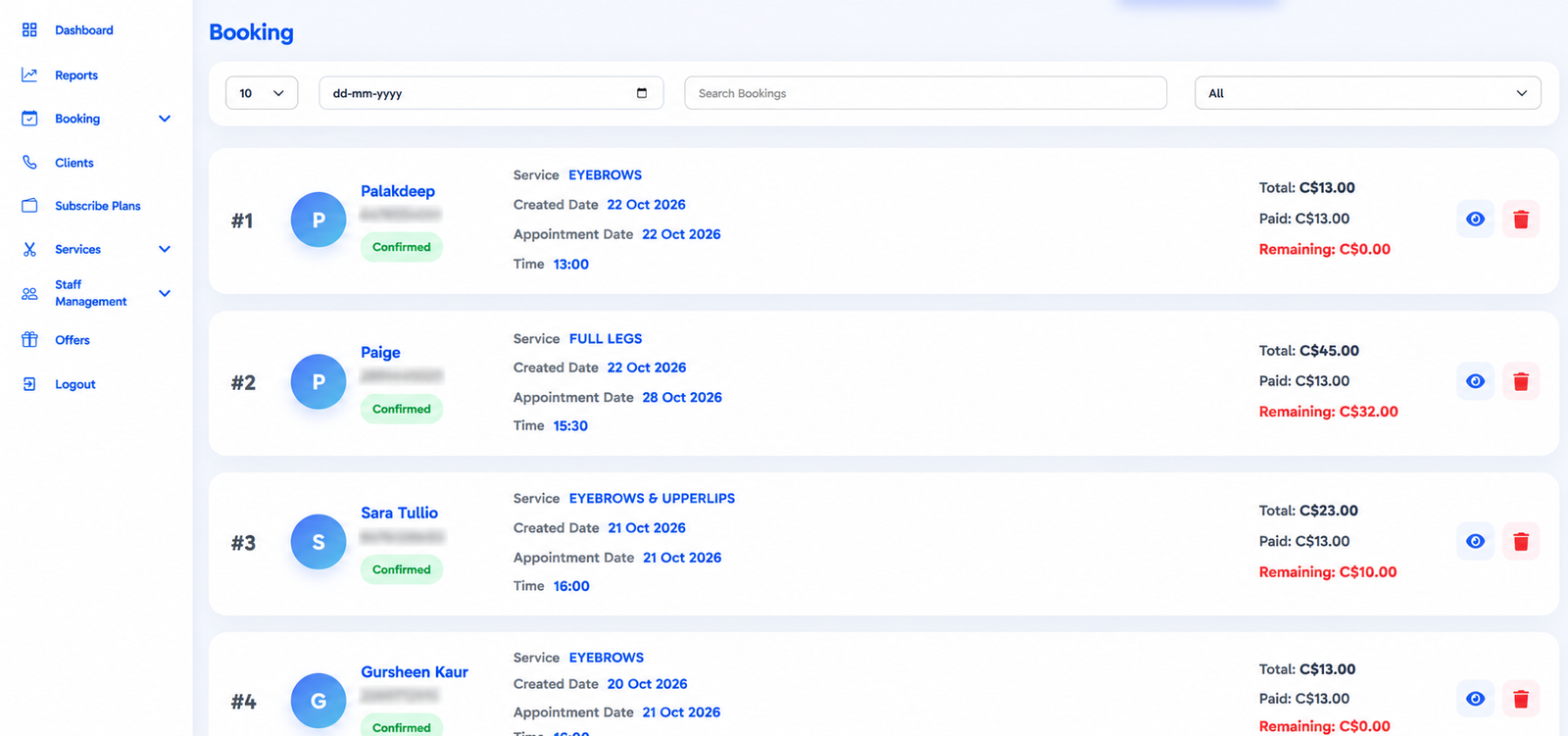Open the All status filter dropdown
1568x736 pixels.
pos(1367,93)
